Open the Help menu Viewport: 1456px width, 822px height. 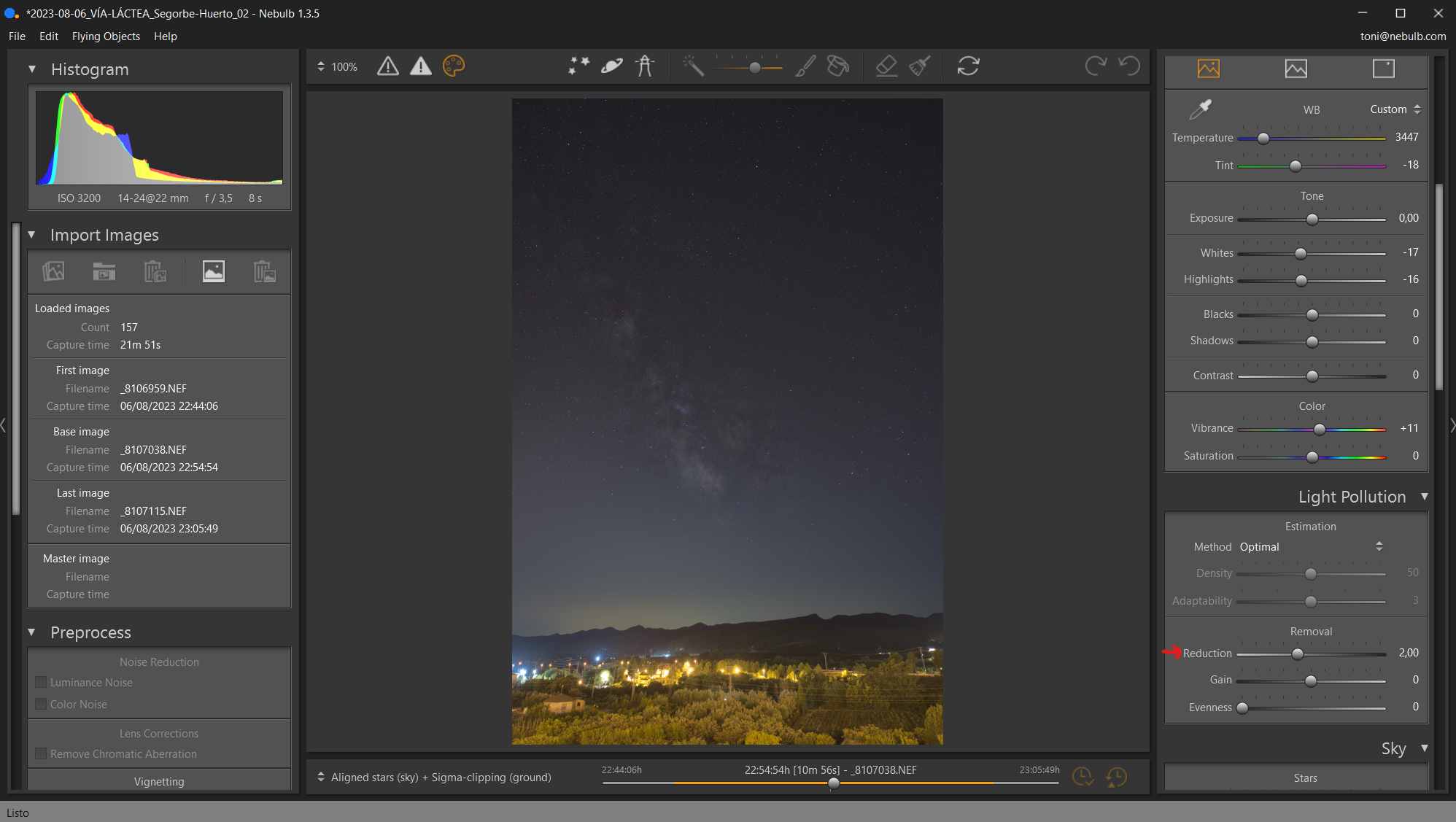click(166, 36)
